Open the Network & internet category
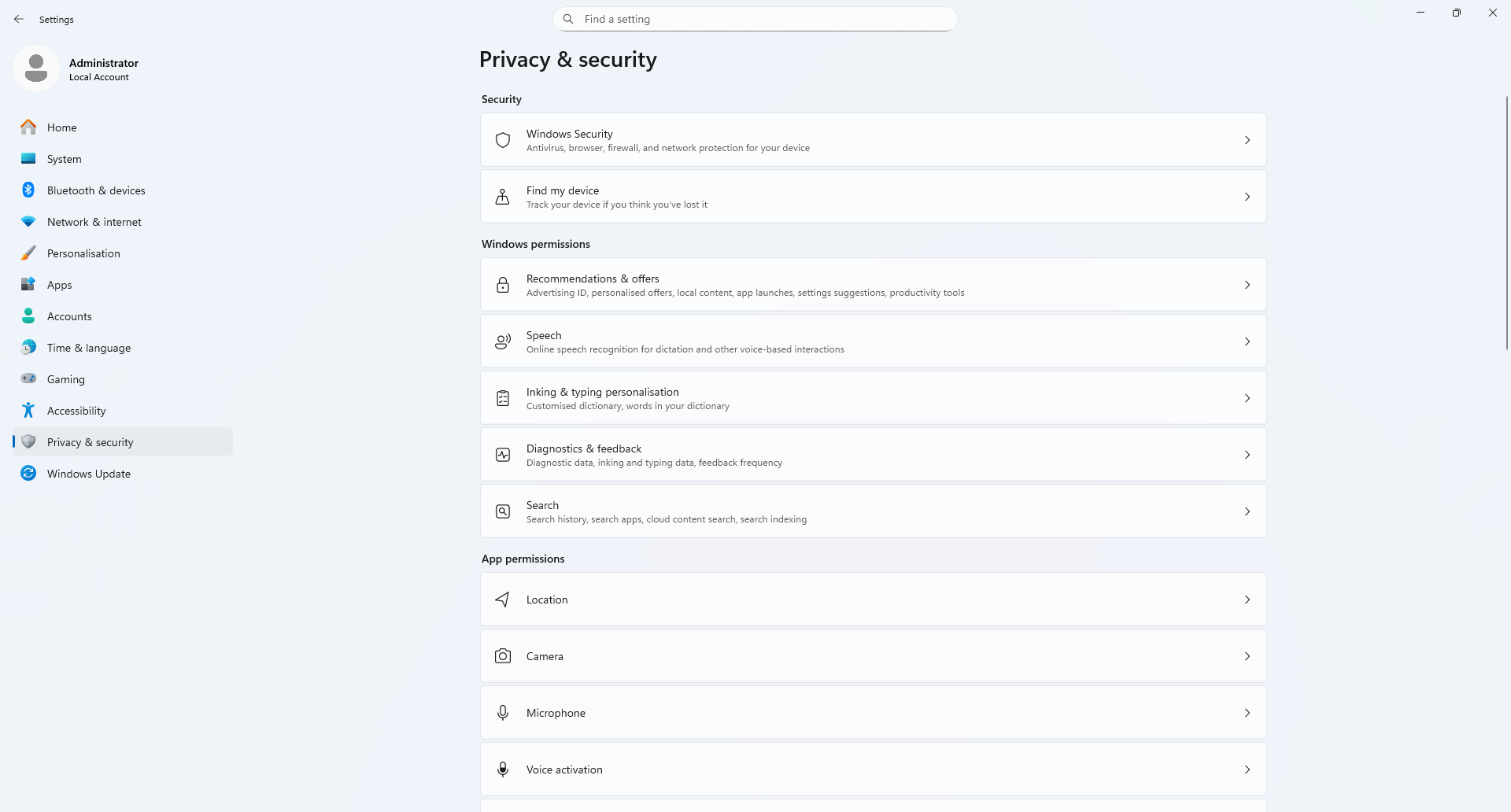 coord(94,222)
